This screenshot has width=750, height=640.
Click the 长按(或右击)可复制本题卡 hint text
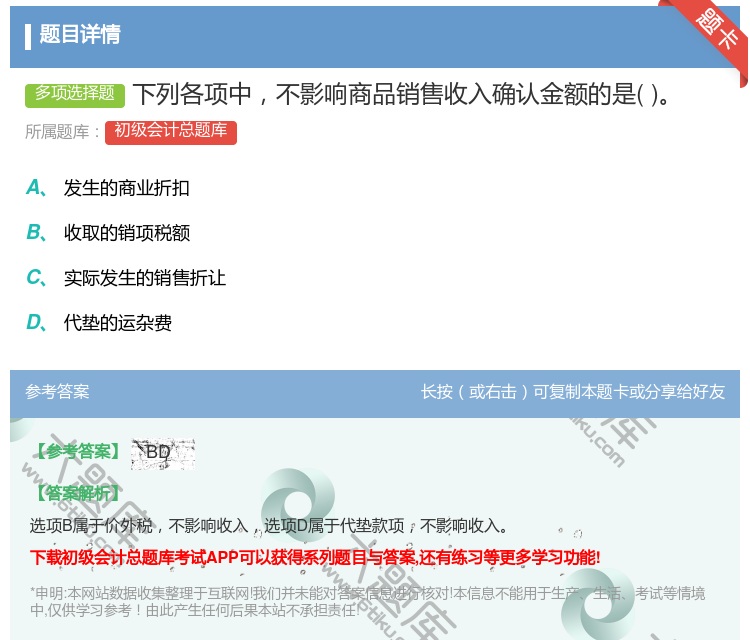tap(573, 392)
